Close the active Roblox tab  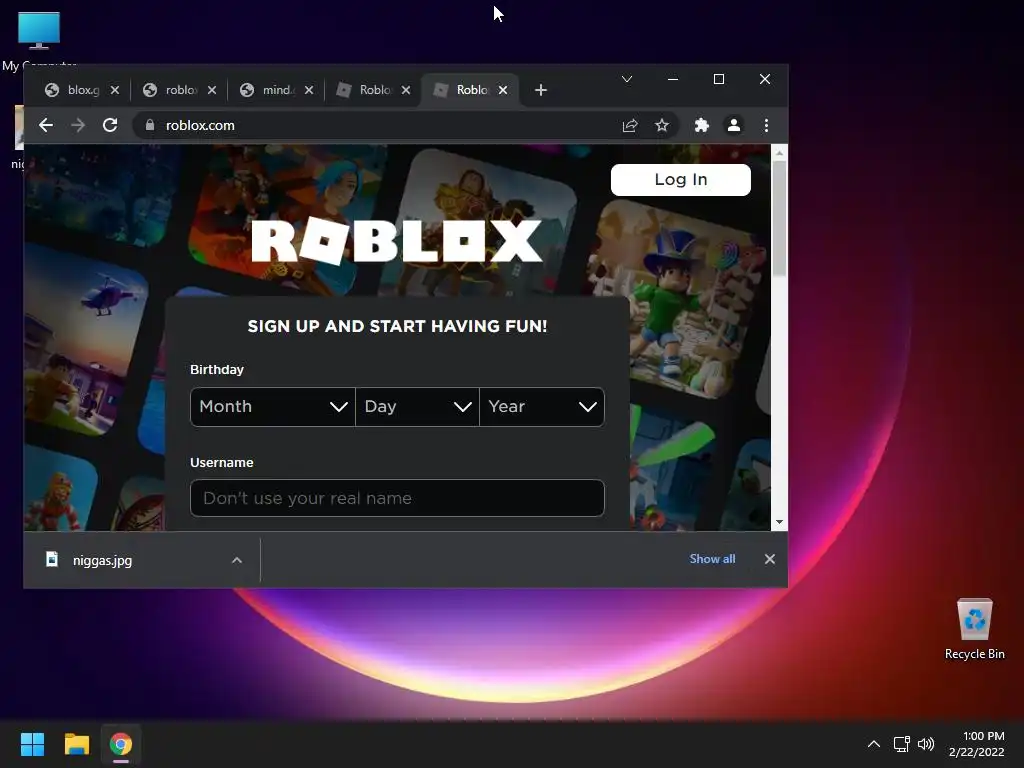click(503, 90)
